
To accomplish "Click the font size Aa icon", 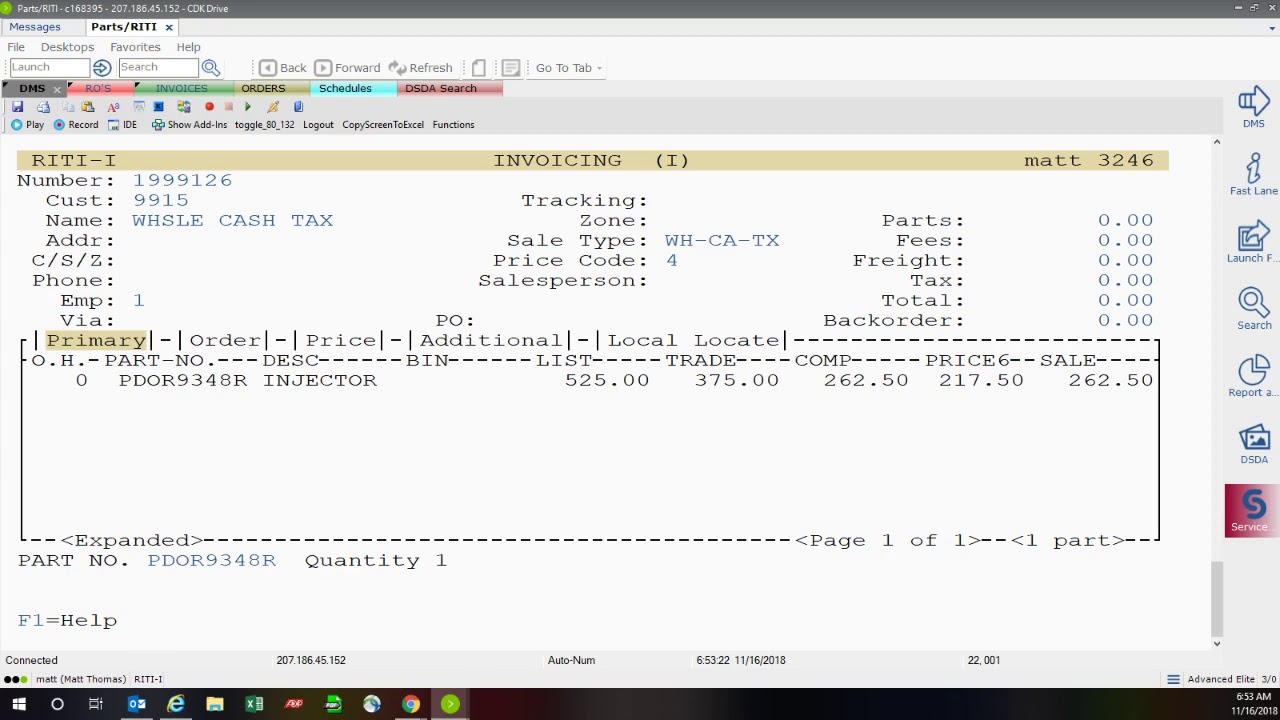I will tap(113, 107).
